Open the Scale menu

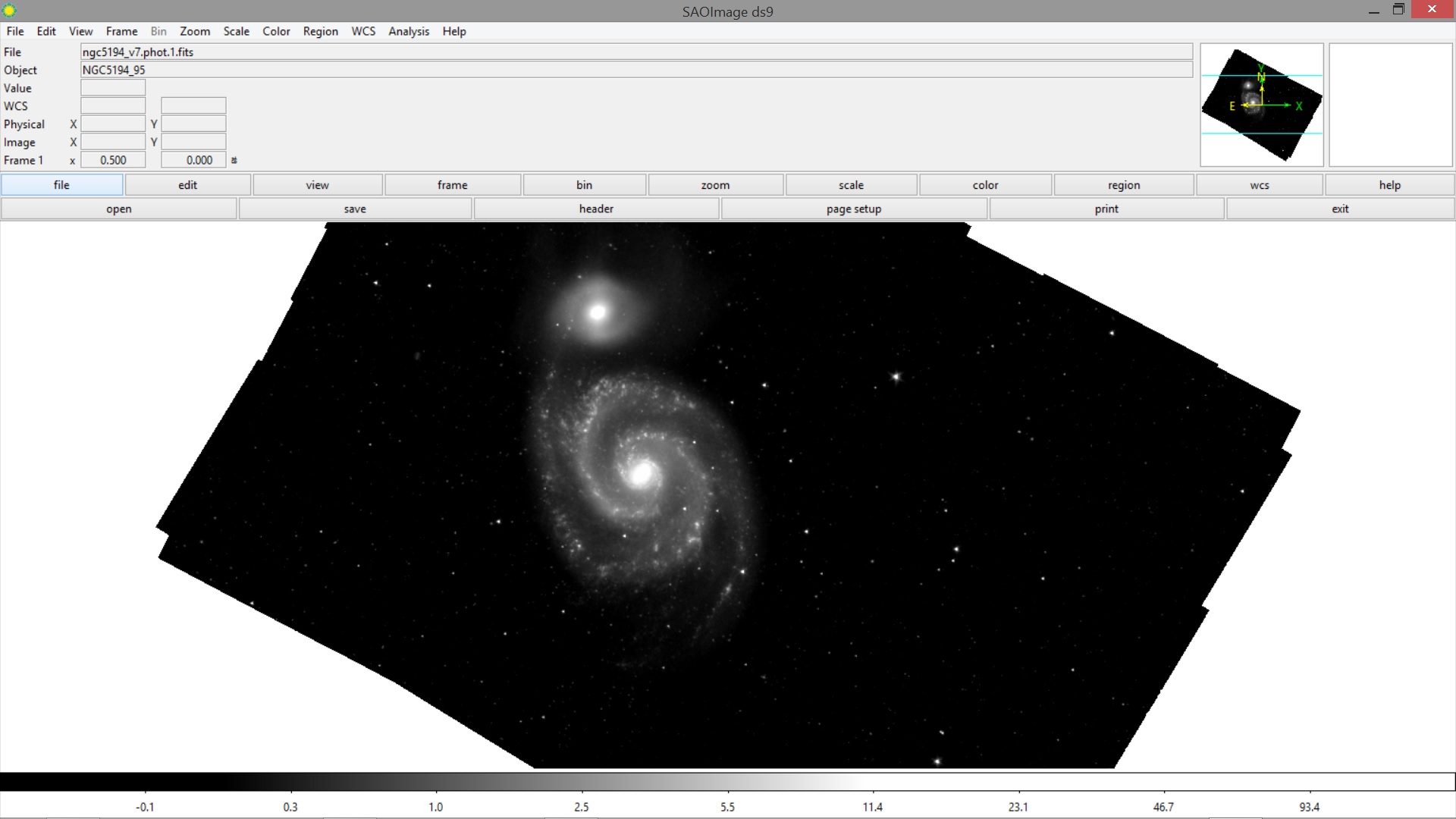(236, 31)
